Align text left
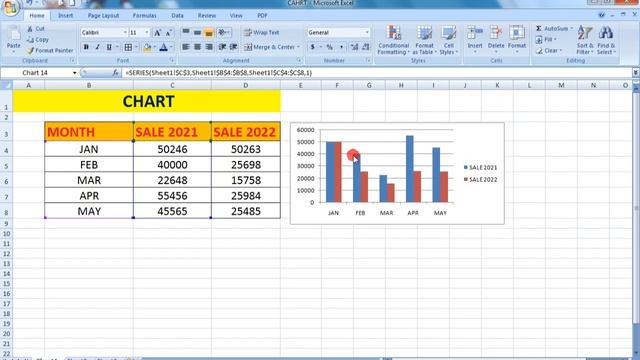This screenshot has width=640, height=360. pos(186,47)
